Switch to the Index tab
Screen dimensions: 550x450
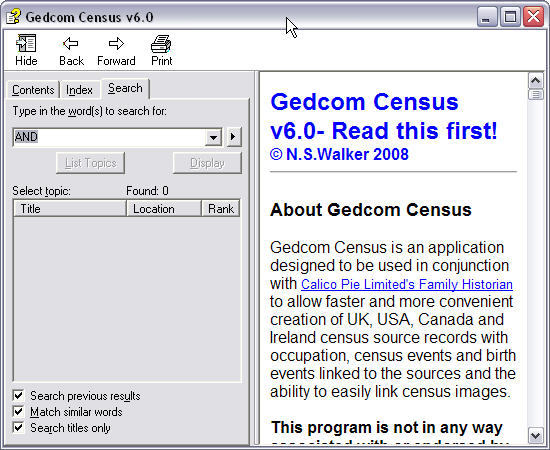click(79, 90)
